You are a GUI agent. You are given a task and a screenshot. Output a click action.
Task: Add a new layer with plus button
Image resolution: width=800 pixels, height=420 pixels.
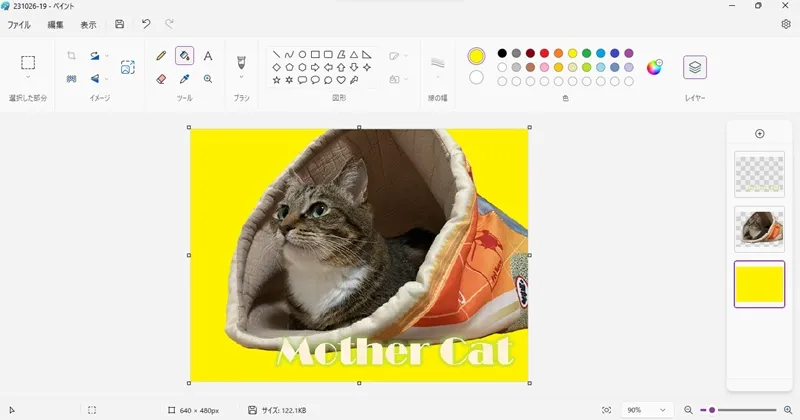[759, 133]
